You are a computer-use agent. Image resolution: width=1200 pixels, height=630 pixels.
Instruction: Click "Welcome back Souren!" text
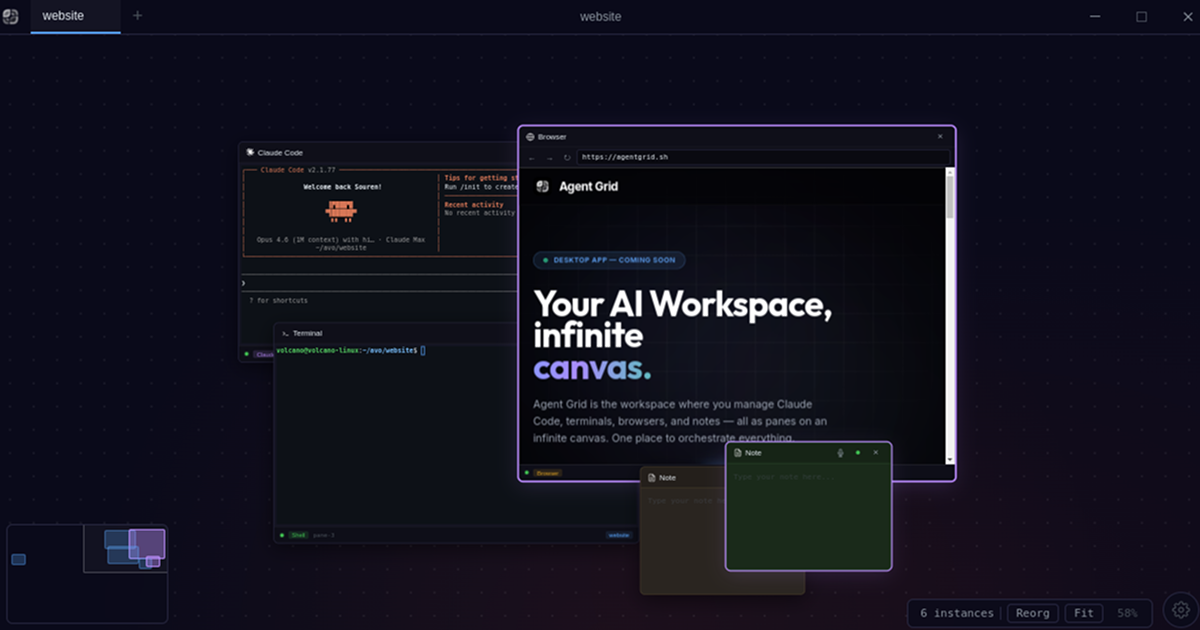(x=342, y=187)
